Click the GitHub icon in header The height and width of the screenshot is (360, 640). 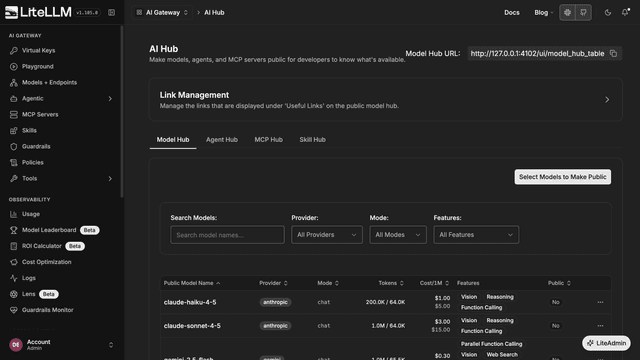click(583, 13)
